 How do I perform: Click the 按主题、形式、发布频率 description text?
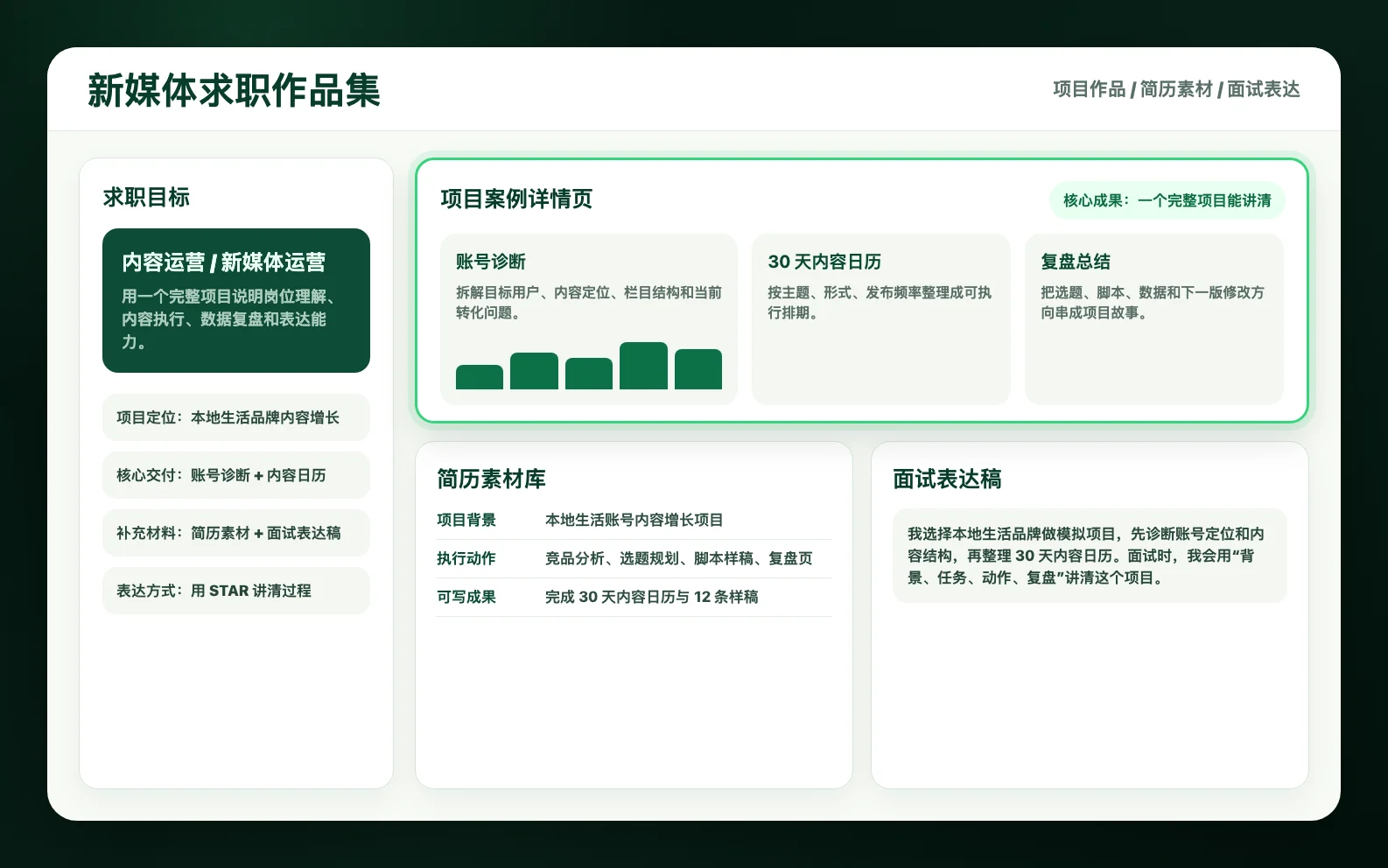pyautogui.click(x=880, y=303)
